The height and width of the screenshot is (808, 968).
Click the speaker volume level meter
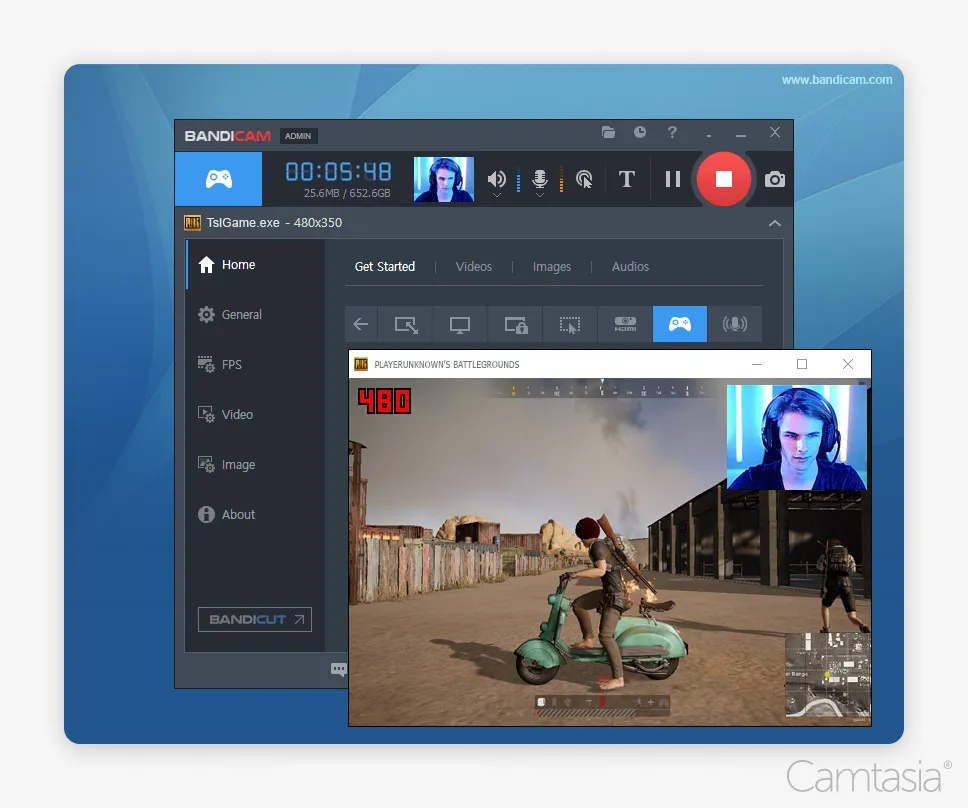tap(518, 180)
